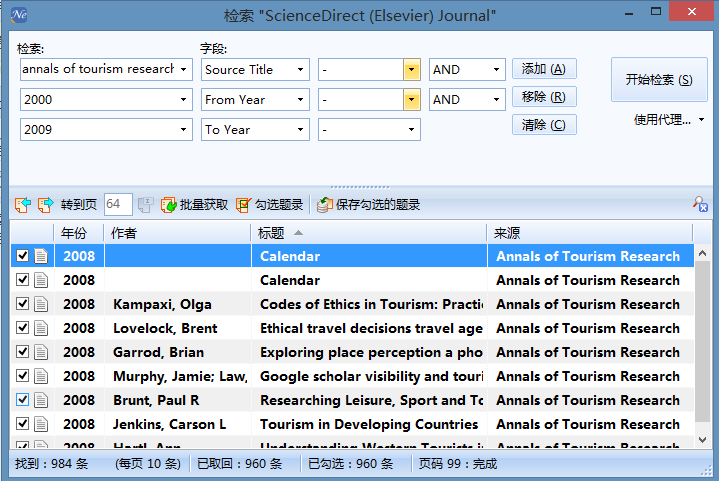The height and width of the screenshot is (481, 719).
Task: Select row titled Ethical travel decisions travel age
Action: coord(352,328)
